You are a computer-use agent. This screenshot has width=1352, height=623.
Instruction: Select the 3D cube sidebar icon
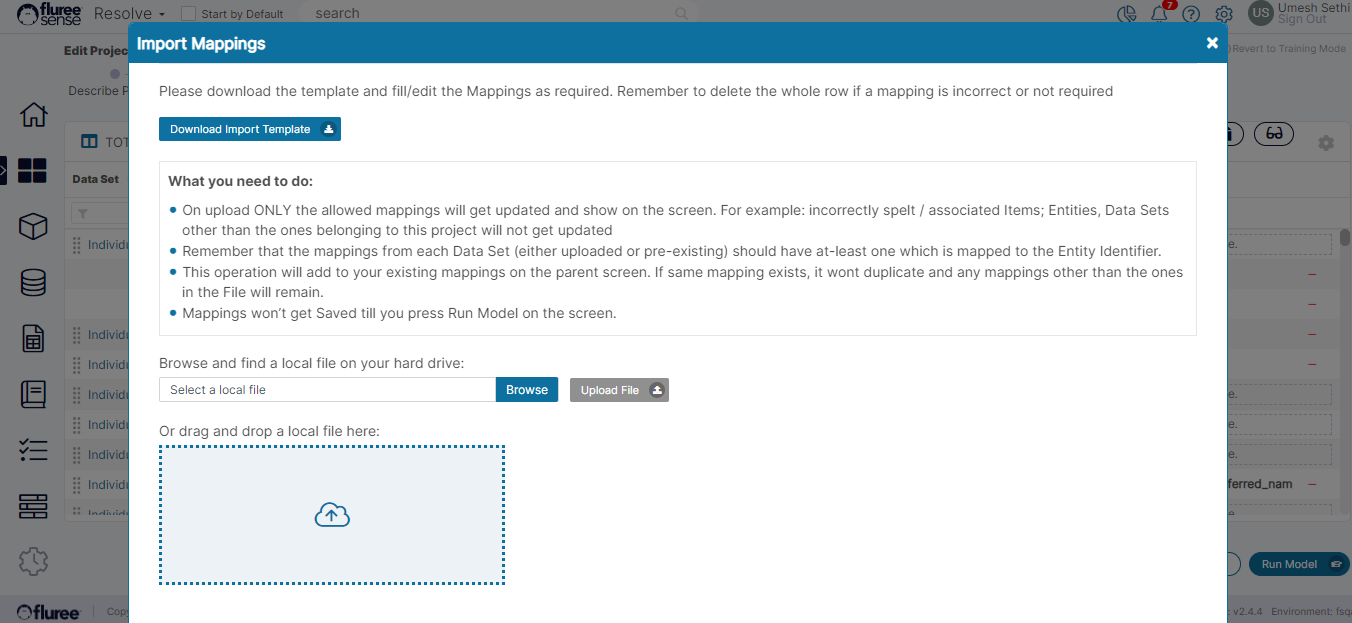click(x=33, y=227)
